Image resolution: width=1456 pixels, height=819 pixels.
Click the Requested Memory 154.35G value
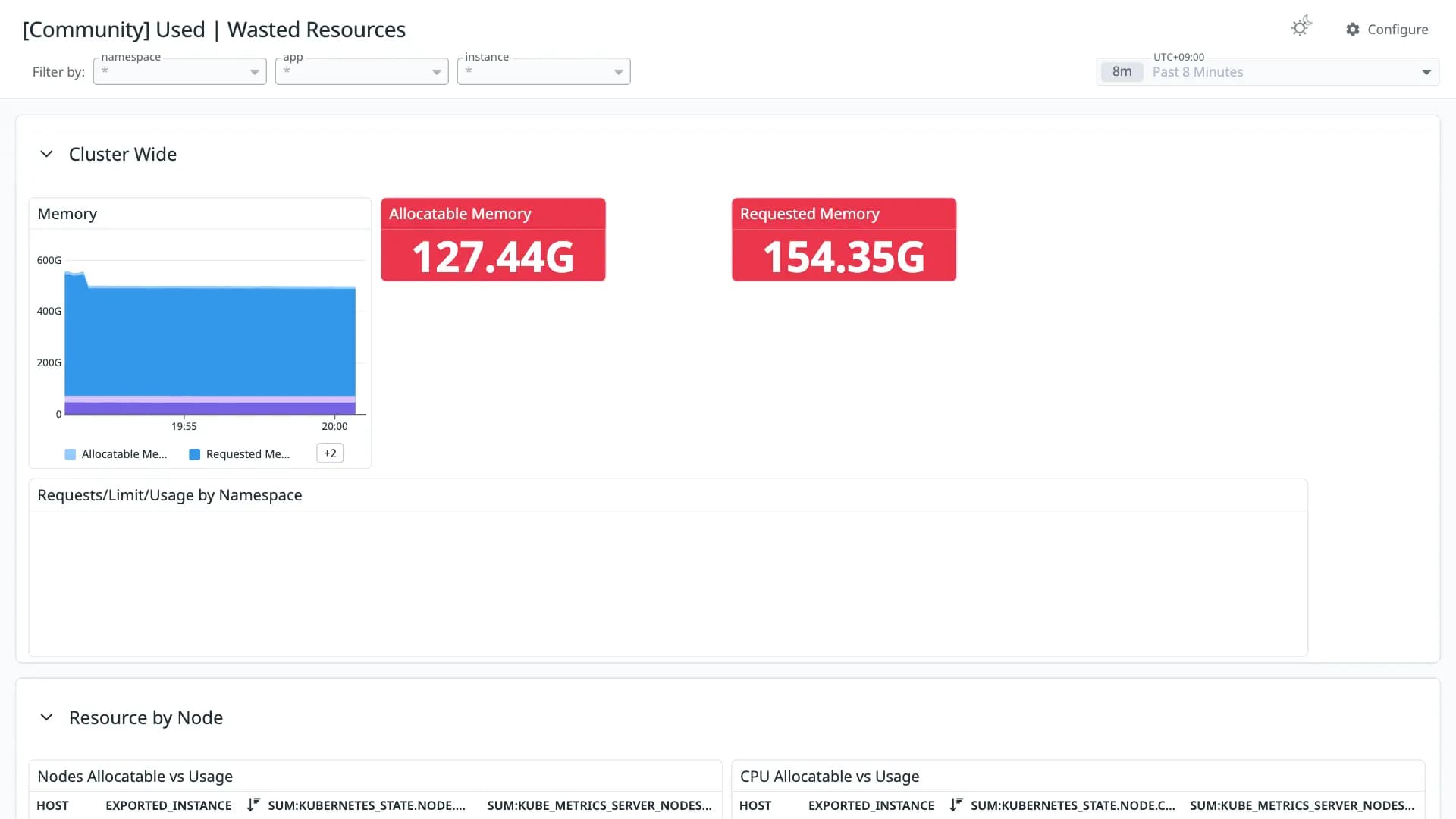[844, 256]
